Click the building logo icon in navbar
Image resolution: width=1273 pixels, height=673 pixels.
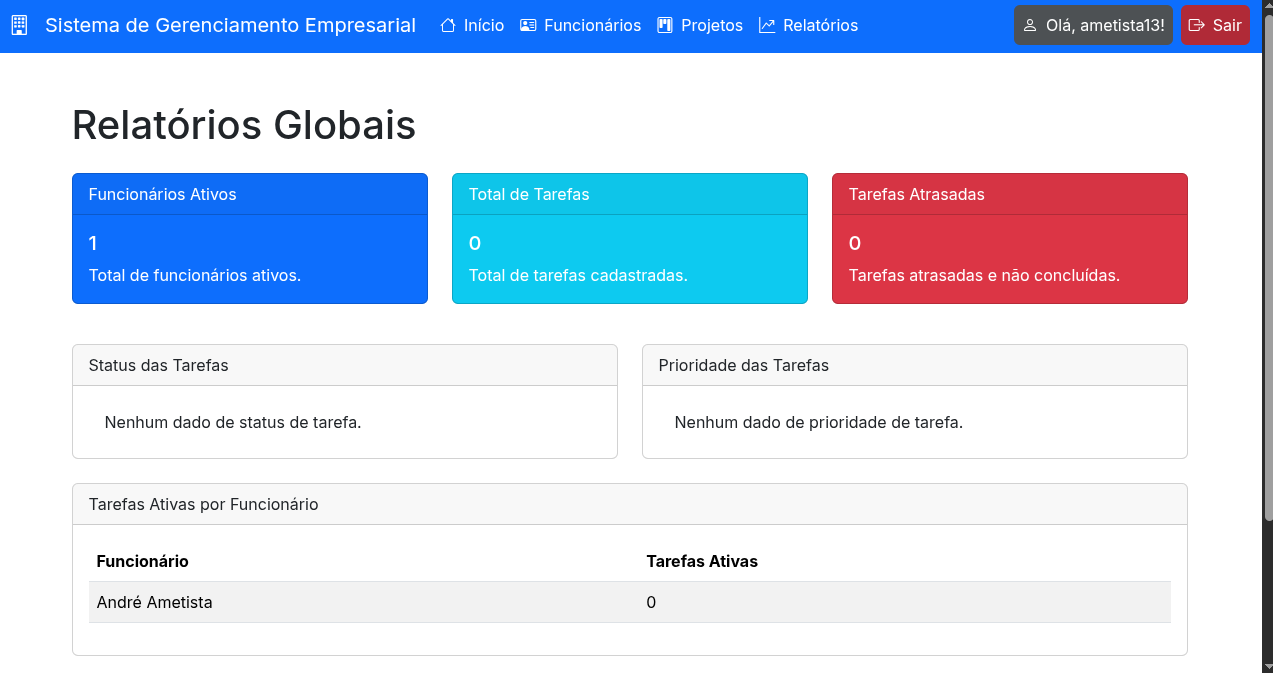click(x=19, y=25)
